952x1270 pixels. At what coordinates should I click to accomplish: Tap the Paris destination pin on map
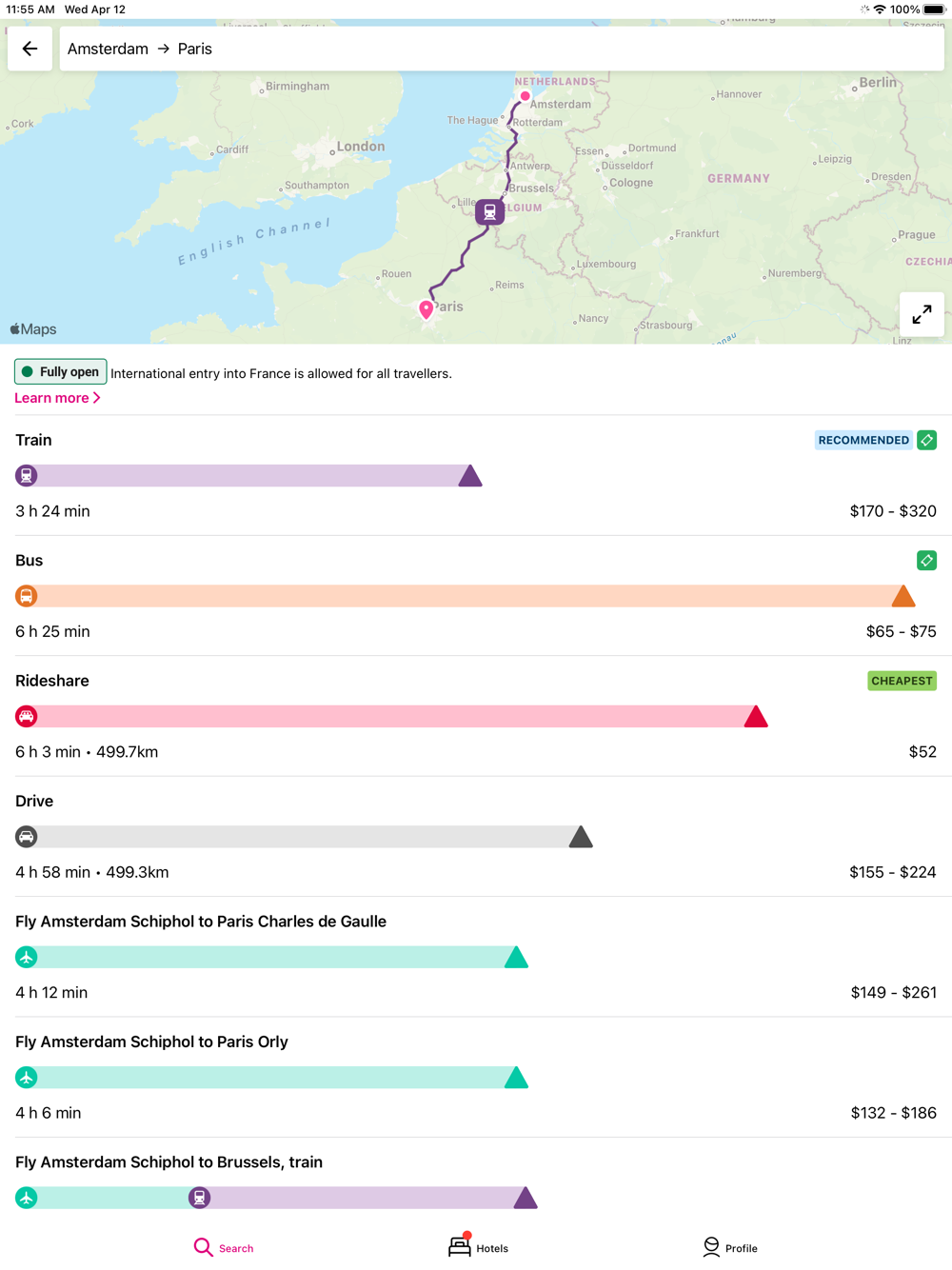[x=426, y=308]
